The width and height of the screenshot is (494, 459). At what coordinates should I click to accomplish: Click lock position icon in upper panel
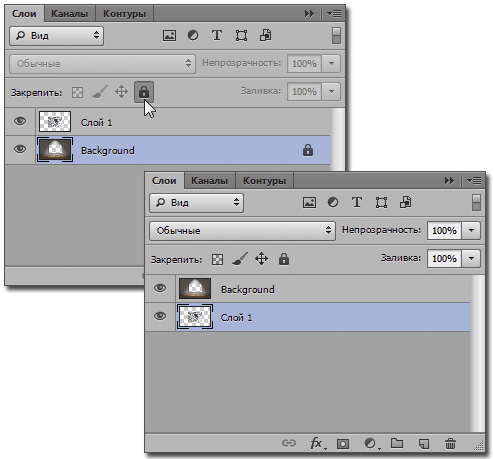click(x=121, y=92)
